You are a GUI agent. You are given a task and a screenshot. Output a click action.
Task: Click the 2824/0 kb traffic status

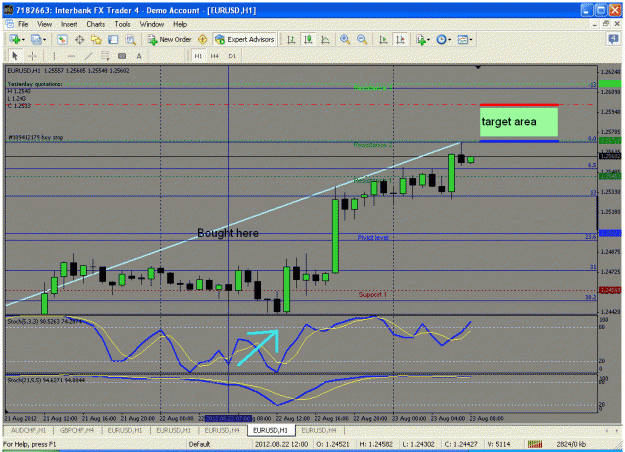(571, 444)
